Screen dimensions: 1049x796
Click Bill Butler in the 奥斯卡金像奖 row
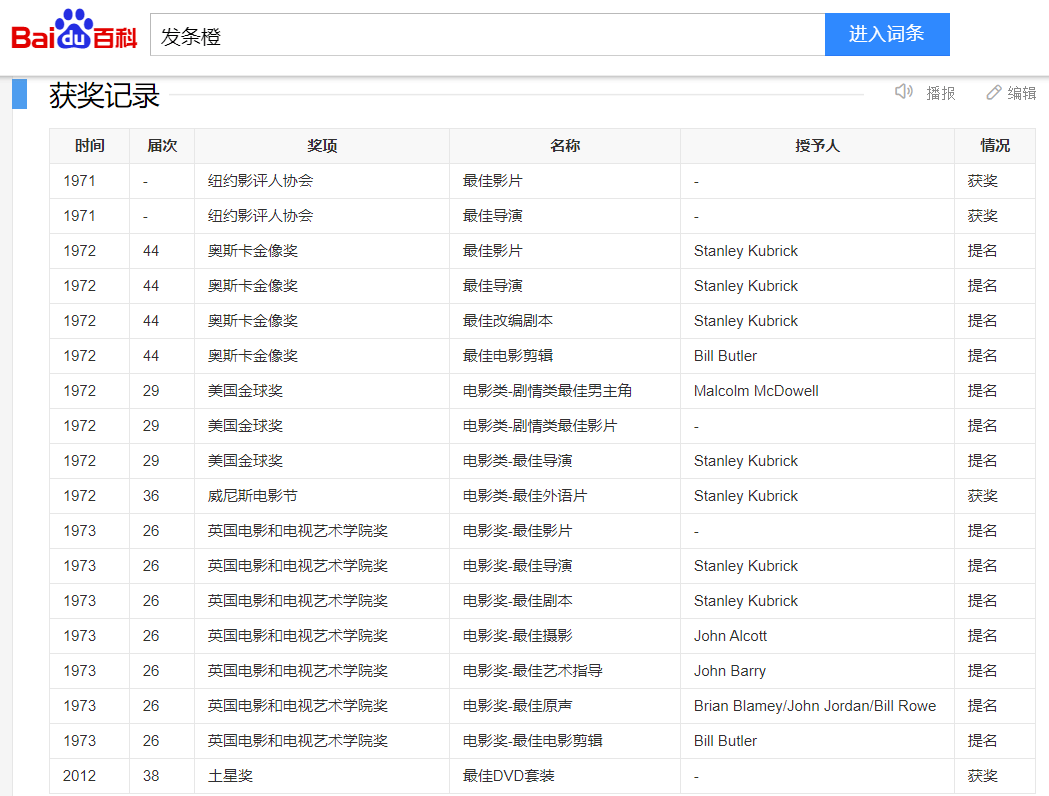tap(725, 355)
